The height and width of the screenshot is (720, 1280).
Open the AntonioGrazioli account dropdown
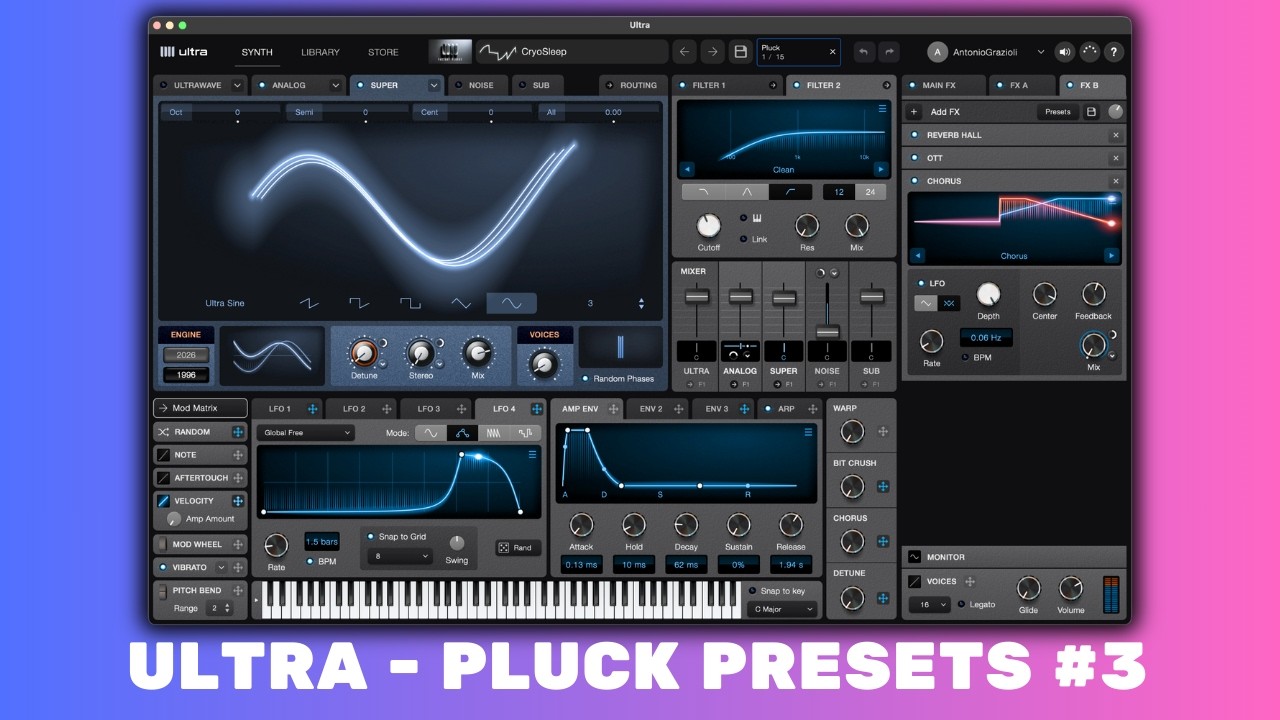1040,52
